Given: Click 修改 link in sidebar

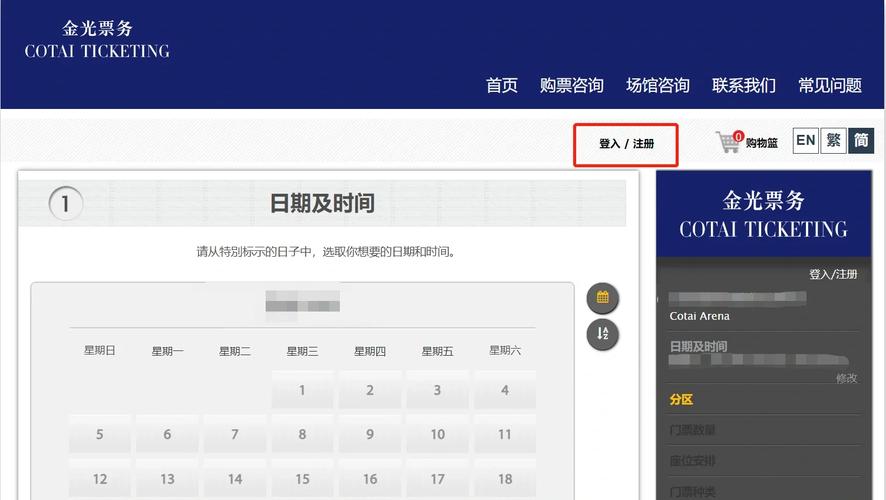Looking at the screenshot, I should pos(846,378).
